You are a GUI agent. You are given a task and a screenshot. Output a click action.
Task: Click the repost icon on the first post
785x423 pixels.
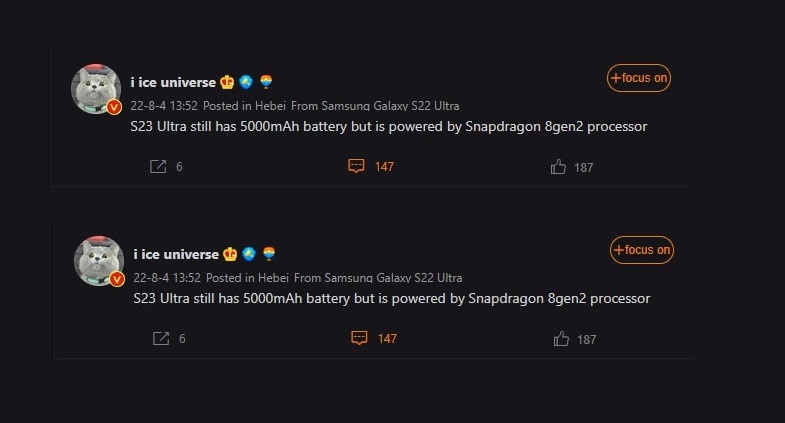coord(158,166)
